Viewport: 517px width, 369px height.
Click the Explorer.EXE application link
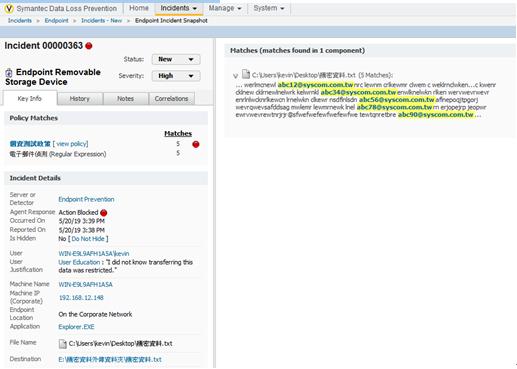[76, 327]
